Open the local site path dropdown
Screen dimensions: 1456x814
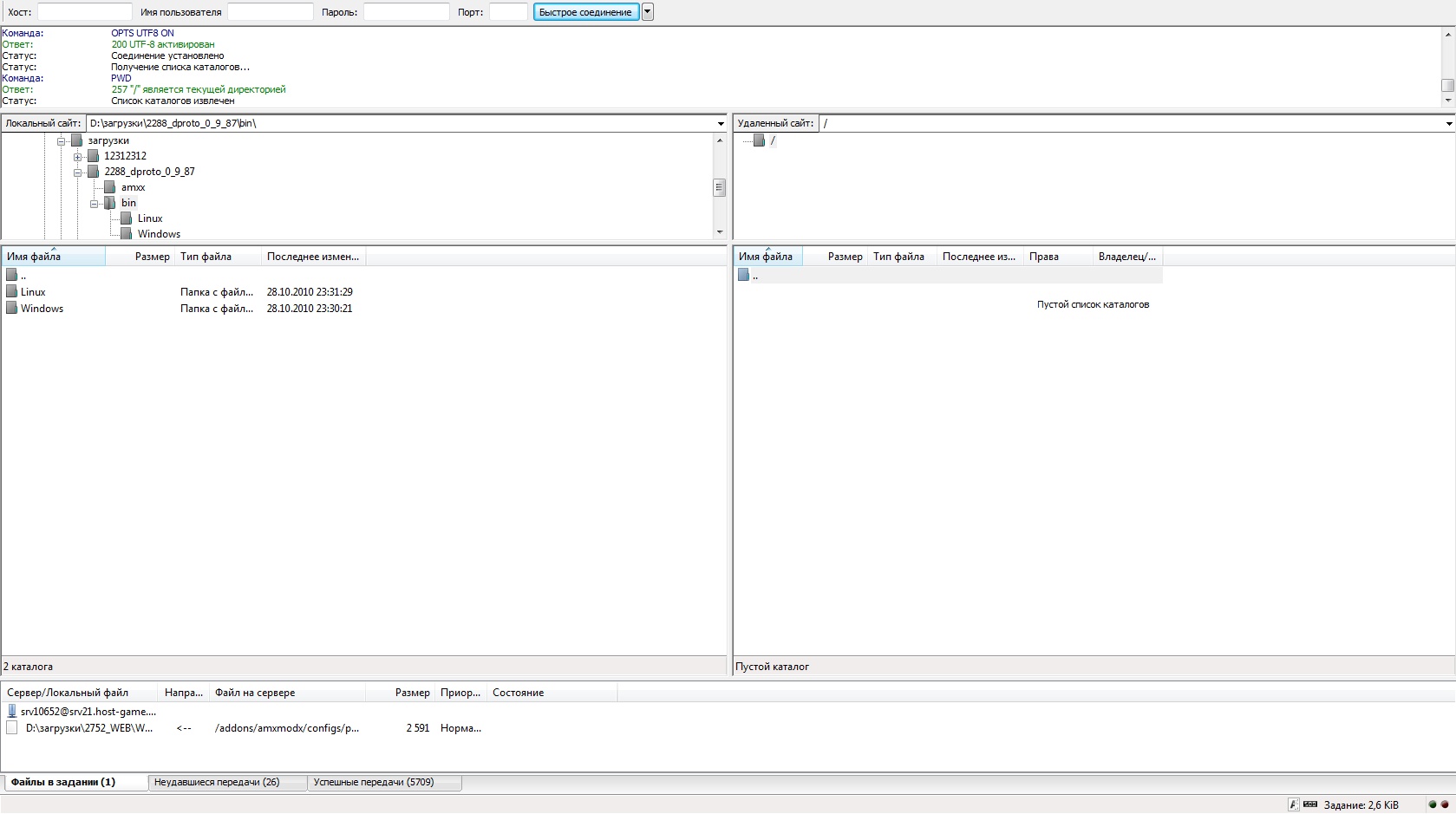[720, 124]
